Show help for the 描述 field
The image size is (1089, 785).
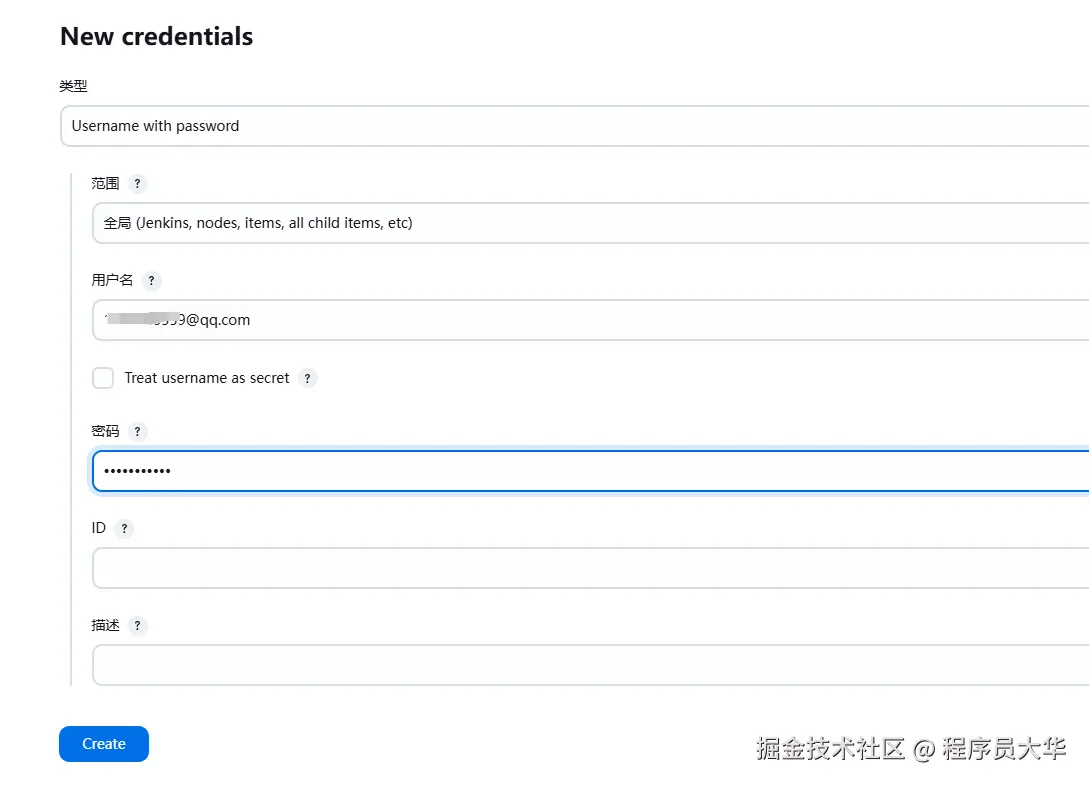[138, 626]
